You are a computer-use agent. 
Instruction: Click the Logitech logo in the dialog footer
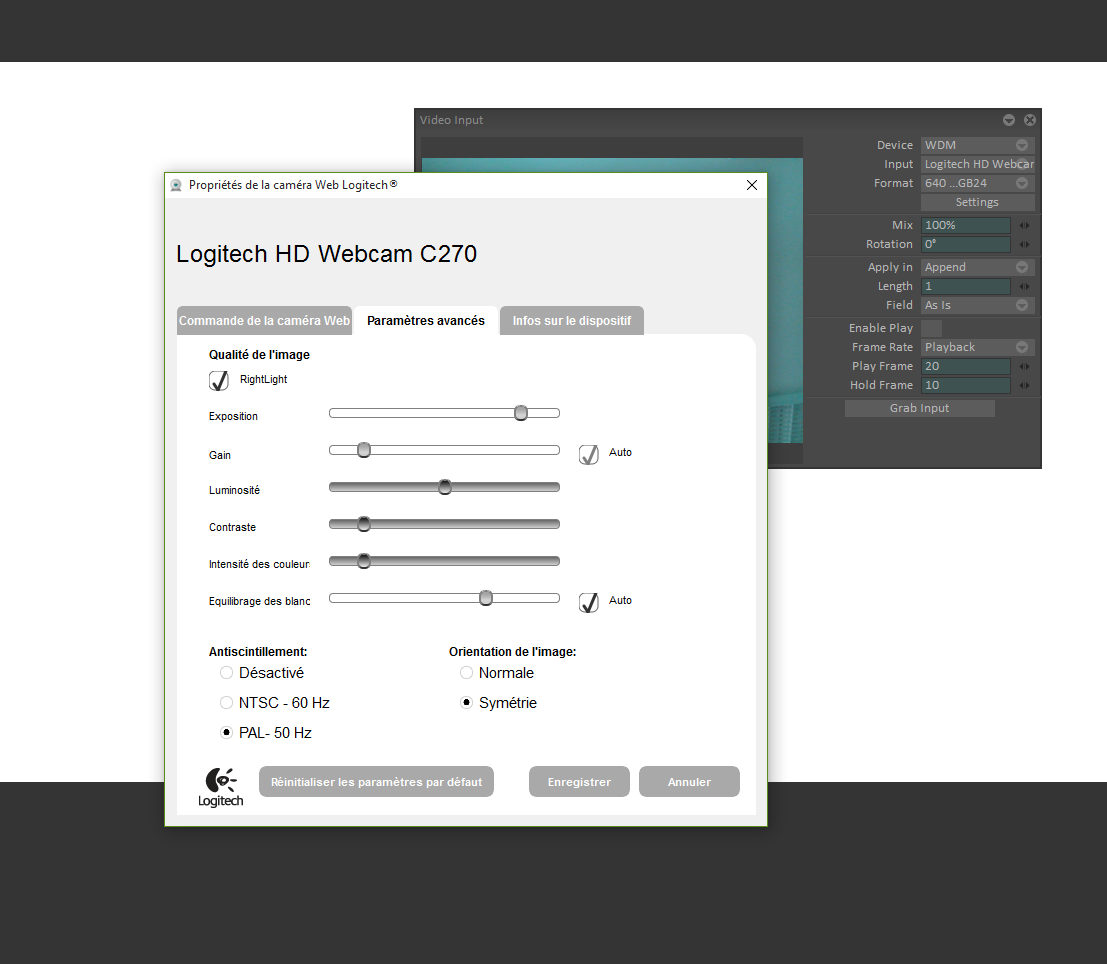tap(221, 787)
